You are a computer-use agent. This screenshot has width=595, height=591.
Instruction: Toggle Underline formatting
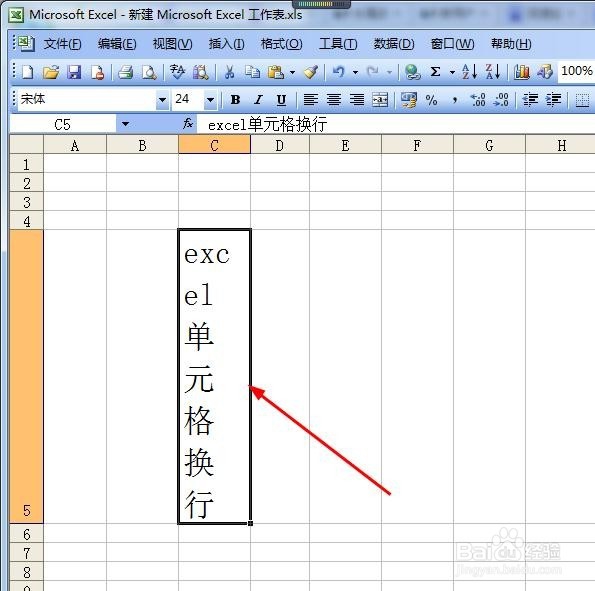pos(281,100)
